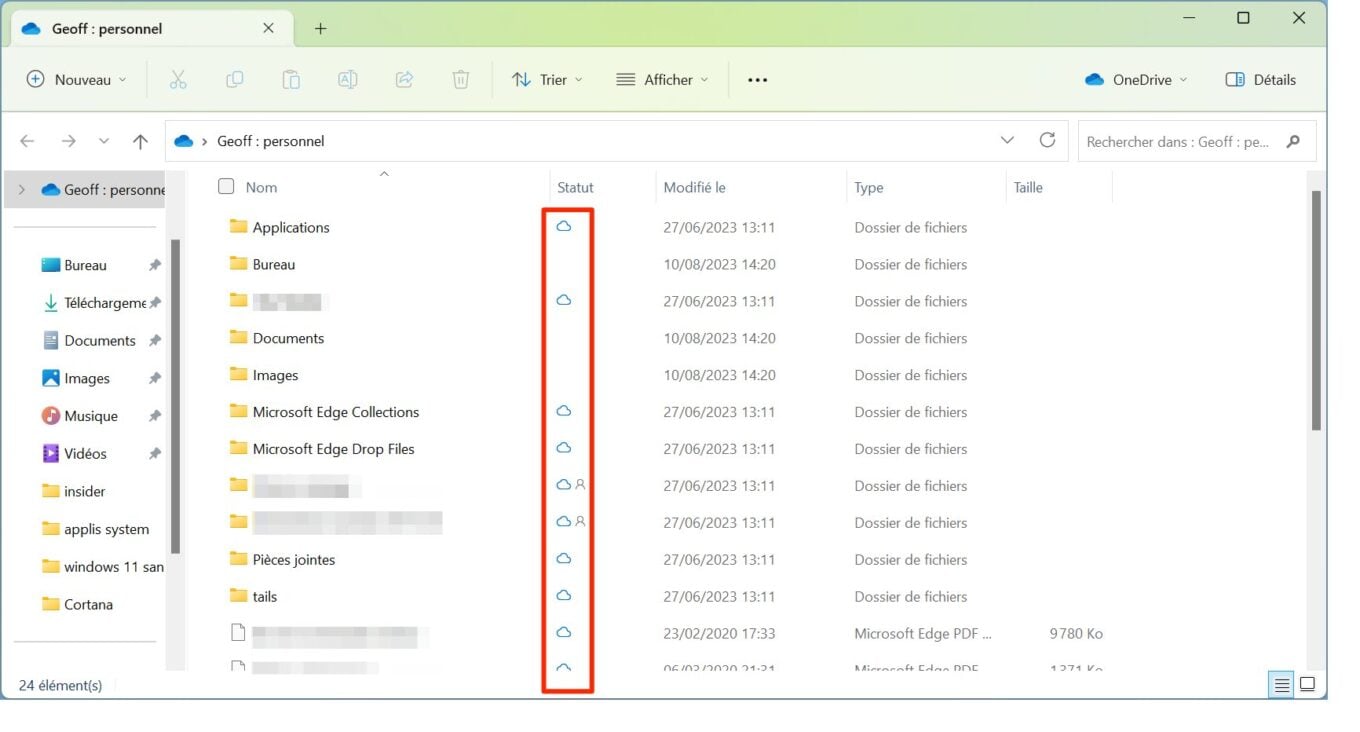Go back with the left arrow

(x=28, y=141)
